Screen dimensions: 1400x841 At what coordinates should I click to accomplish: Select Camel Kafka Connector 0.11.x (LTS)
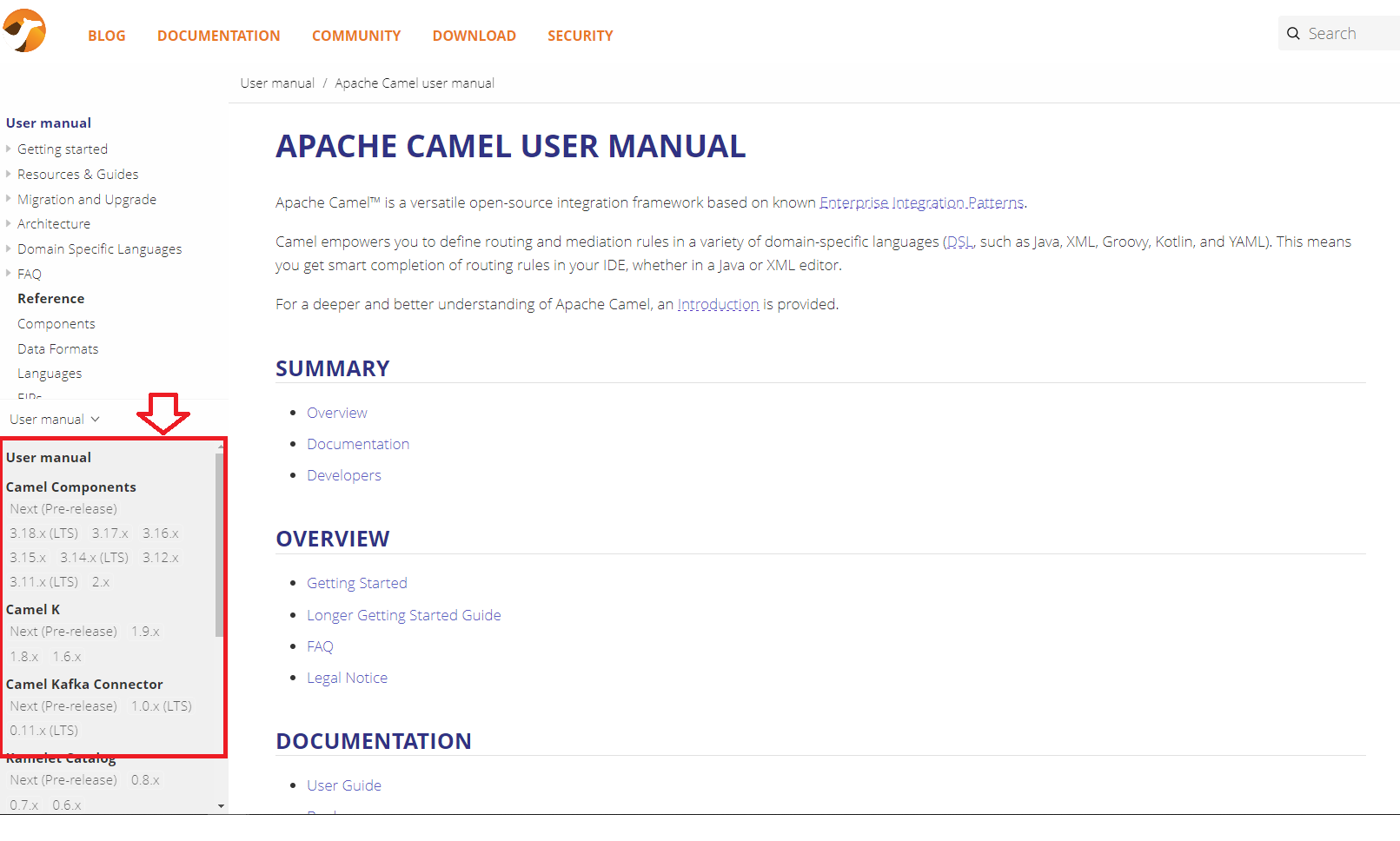point(44,731)
